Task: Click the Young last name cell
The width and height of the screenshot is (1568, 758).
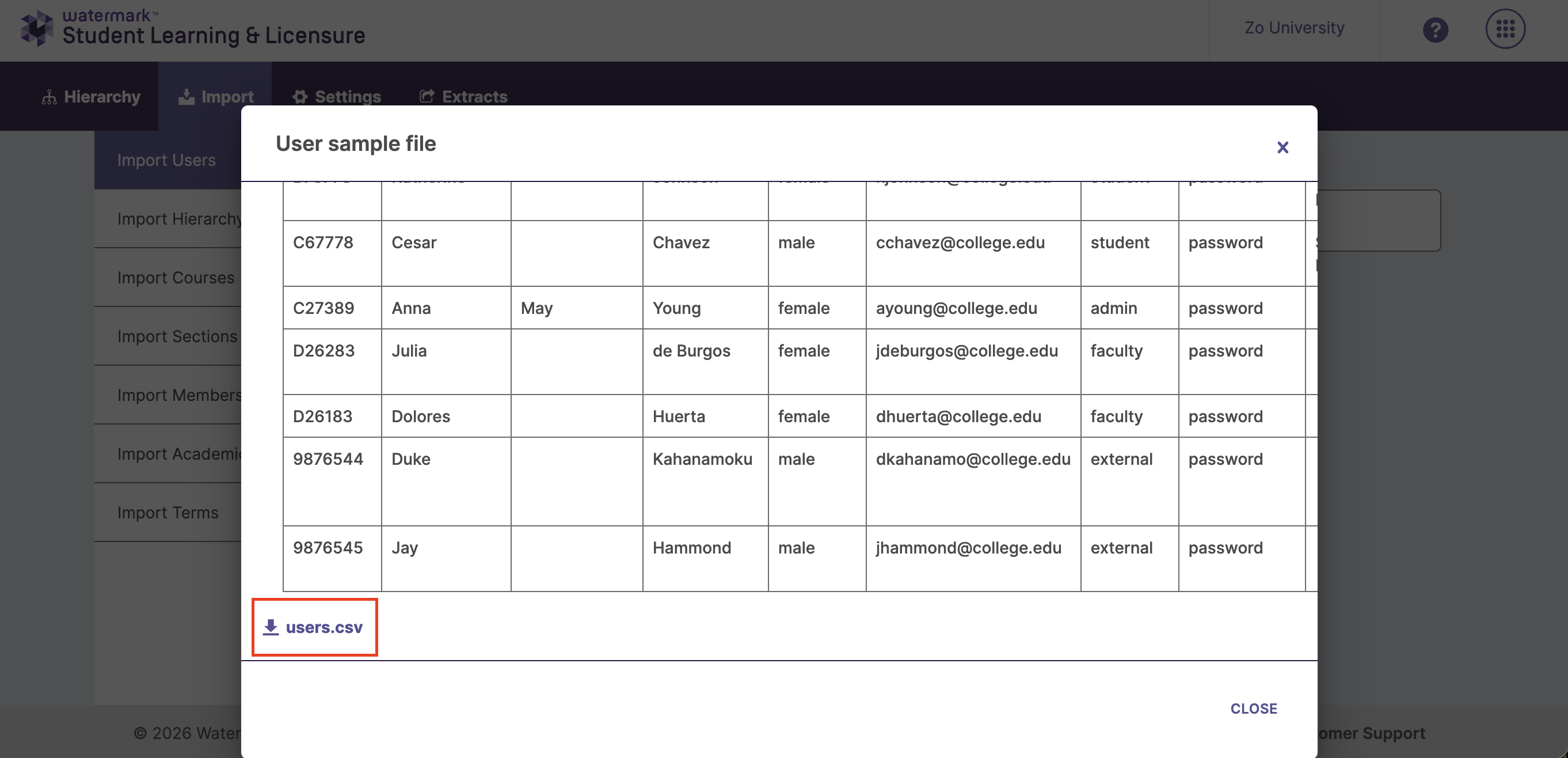Action: click(x=706, y=308)
